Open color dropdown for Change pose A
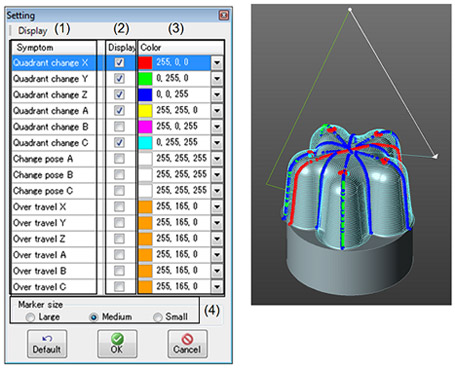Image resolution: width=455 pixels, height=370 pixels. click(217, 158)
